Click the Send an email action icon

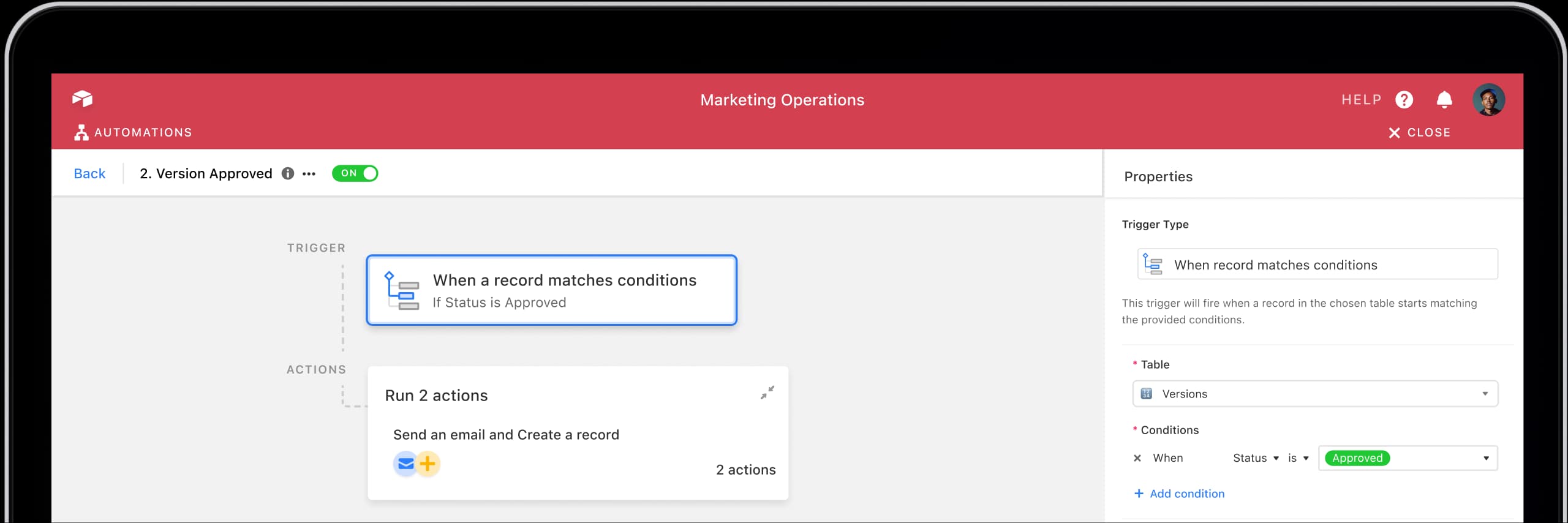pos(405,464)
